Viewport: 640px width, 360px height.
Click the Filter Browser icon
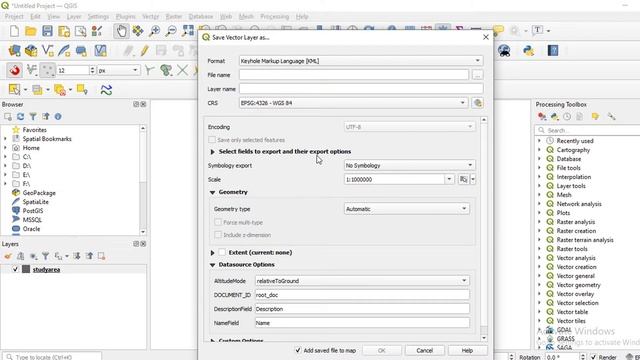click(x=33, y=117)
